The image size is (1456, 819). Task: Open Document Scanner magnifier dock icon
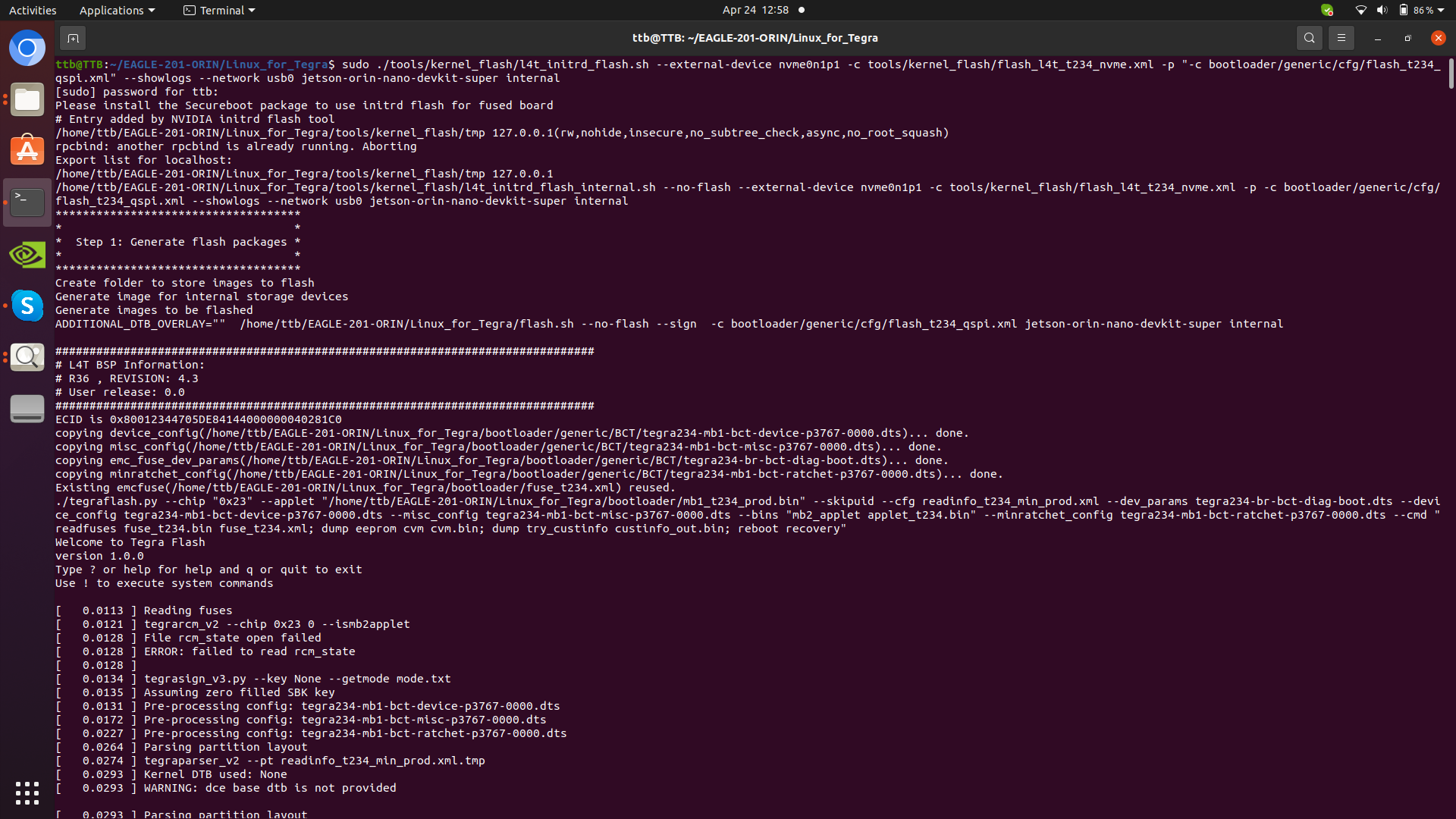27,357
